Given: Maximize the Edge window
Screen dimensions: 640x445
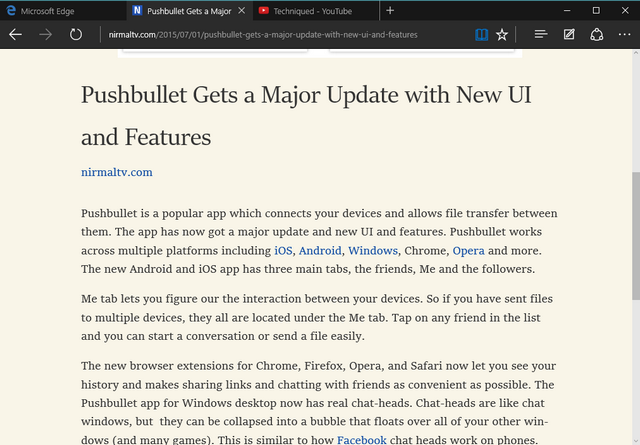Looking at the screenshot, I should [596, 11].
